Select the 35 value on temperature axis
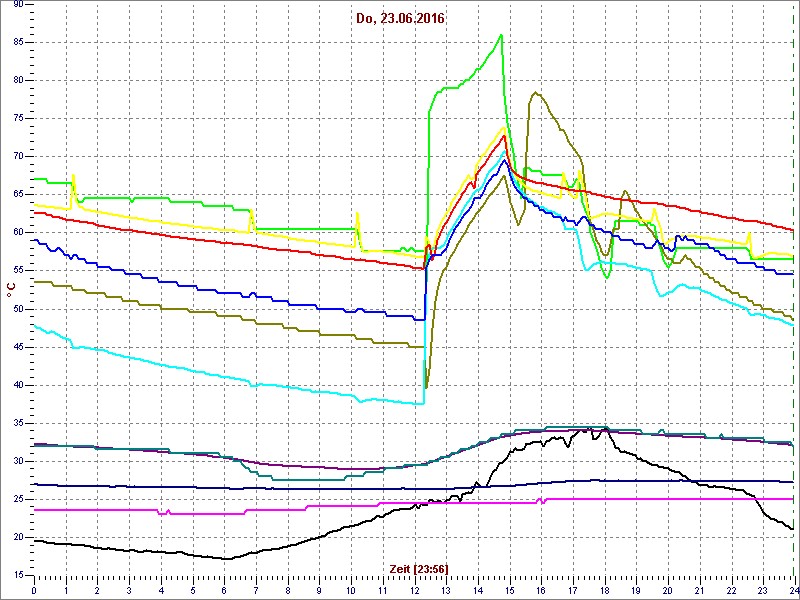Viewport: 800px width, 600px height. pos(18,423)
